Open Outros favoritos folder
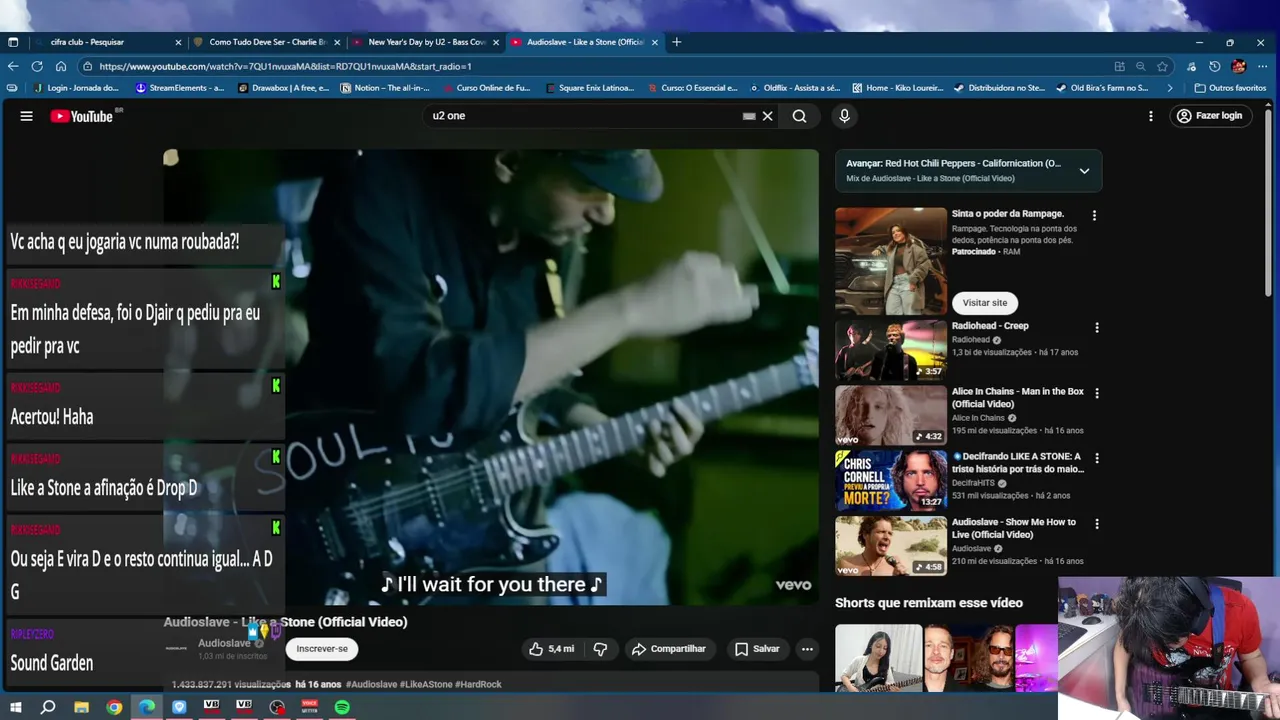 click(1231, 88)
